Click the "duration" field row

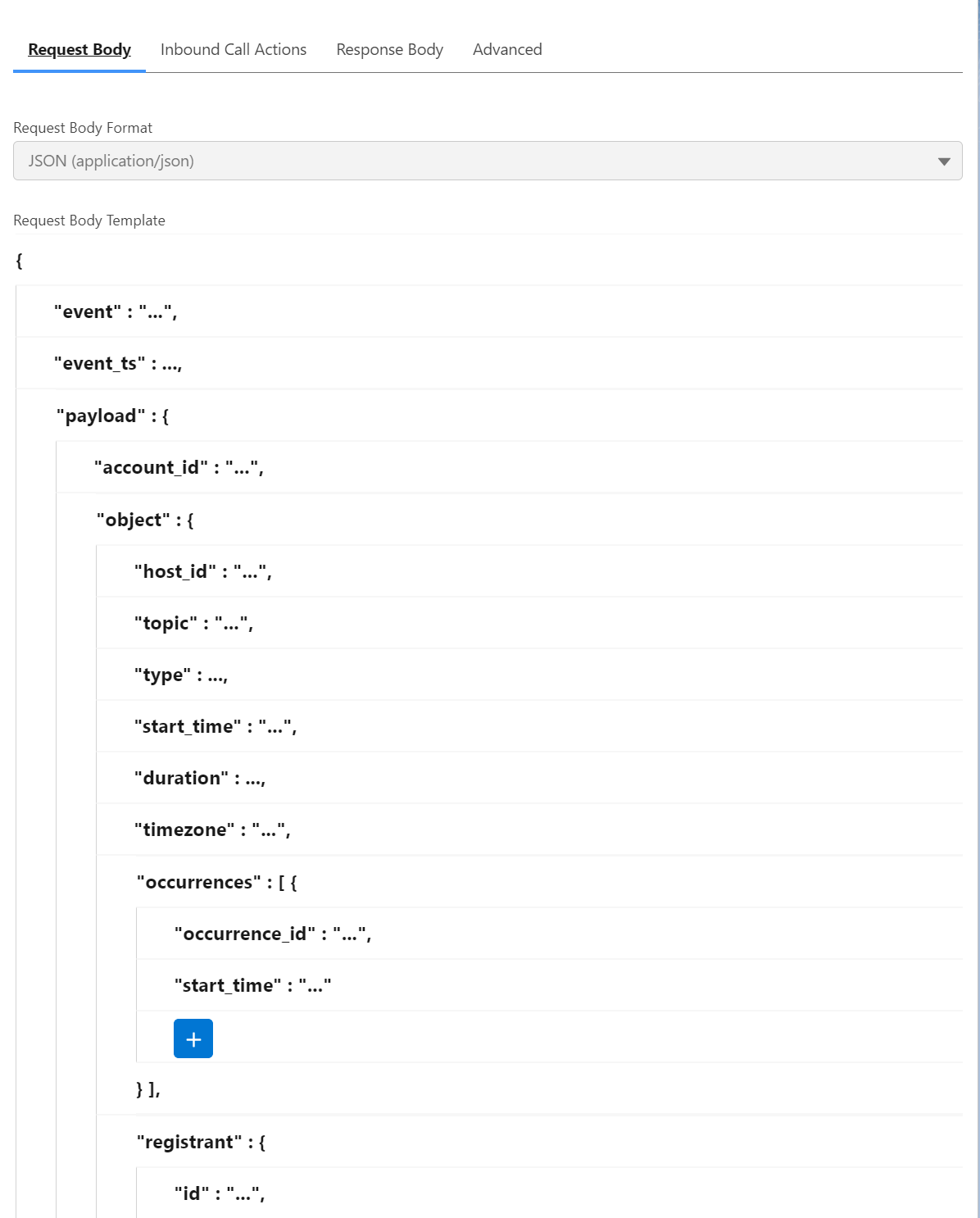(x=200, y=778)
